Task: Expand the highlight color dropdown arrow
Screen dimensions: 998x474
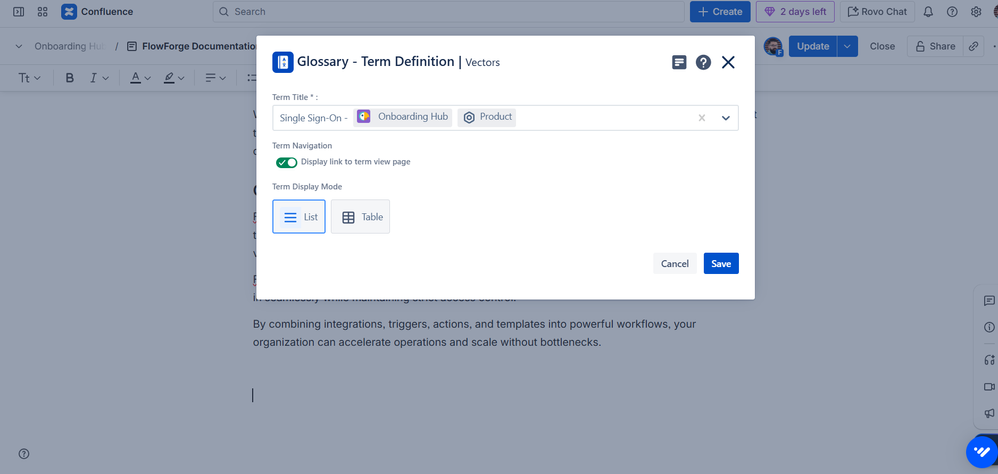Action: [x=181, y=78]
